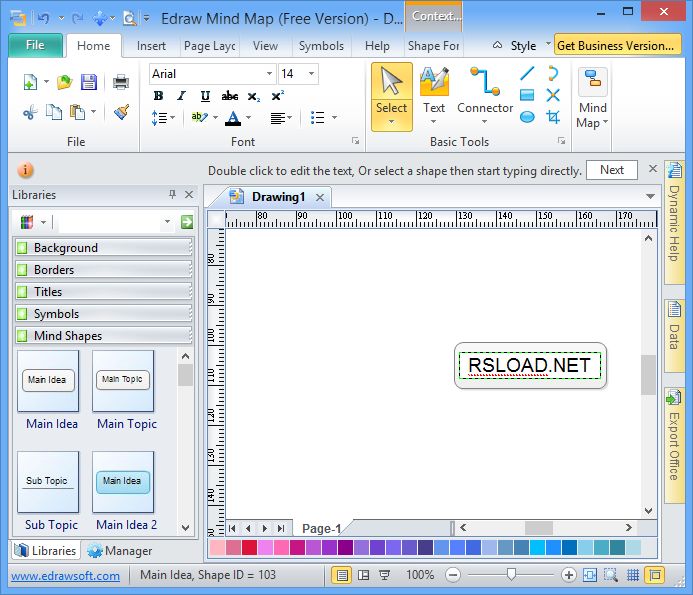This screenshot has width=693, height=595.
Task: Open the text alignment dropdown
Action: [x=281, y=118]
